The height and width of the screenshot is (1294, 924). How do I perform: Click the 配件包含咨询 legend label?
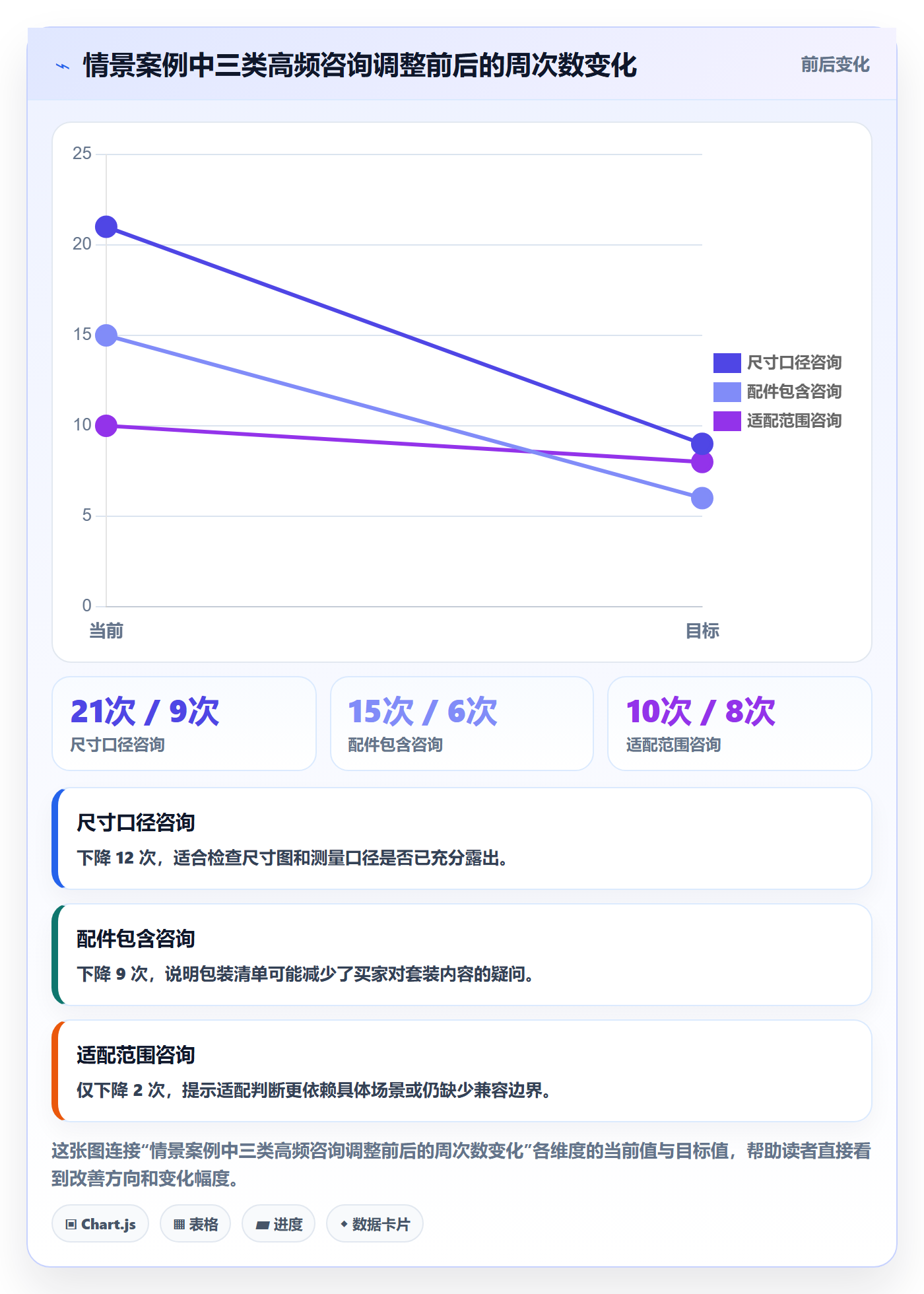pyautogui.click(x=794, y=392)
